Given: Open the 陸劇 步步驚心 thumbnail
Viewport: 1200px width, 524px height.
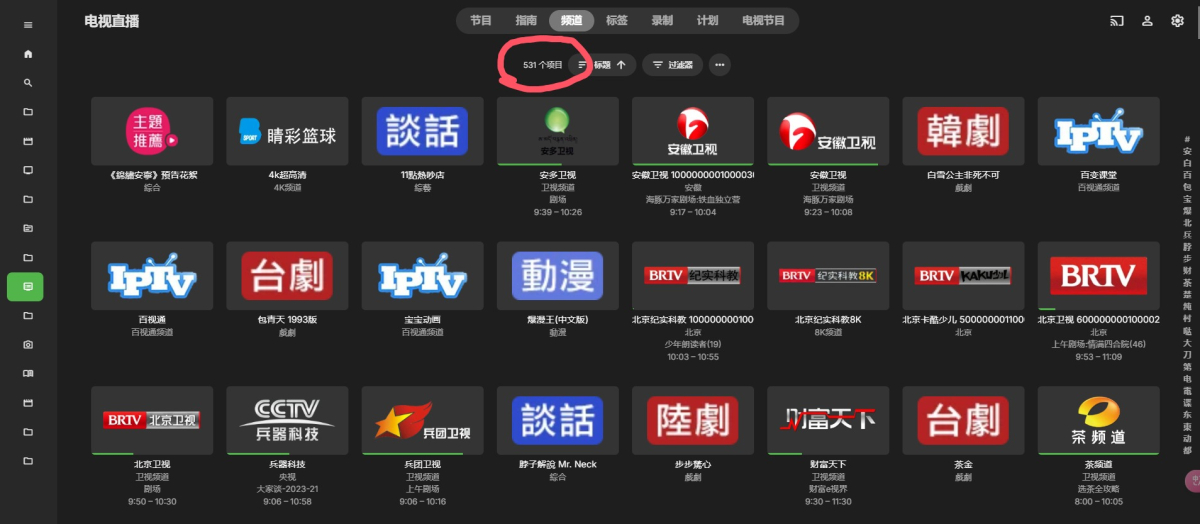Looking at the screenshot, I should pos(693,421).
